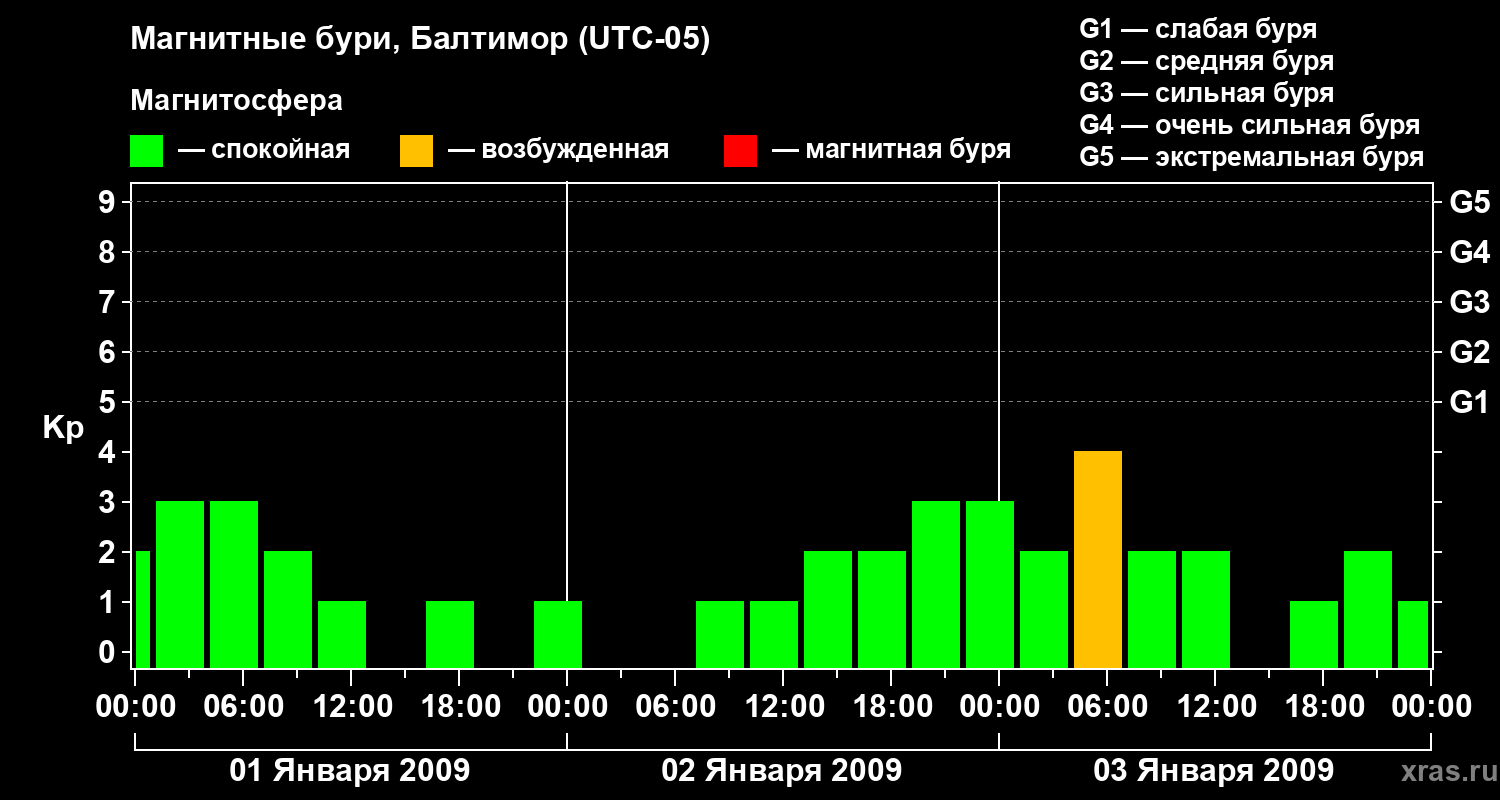Click the narrow first green bar at 00:00
The width and height of the screenshot is (1500, 800).
143,609
